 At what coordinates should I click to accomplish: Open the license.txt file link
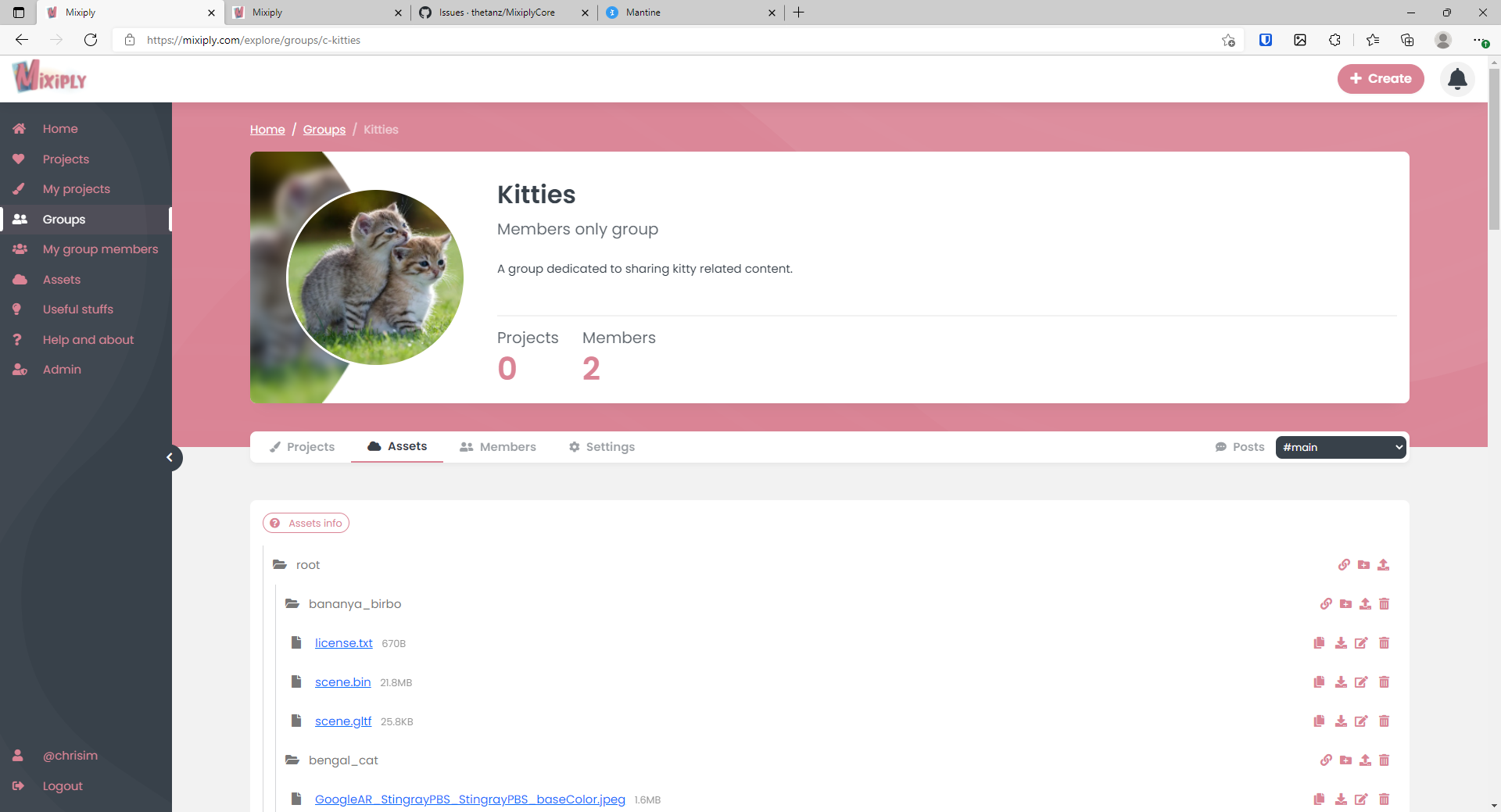click(x=344, y=643)
